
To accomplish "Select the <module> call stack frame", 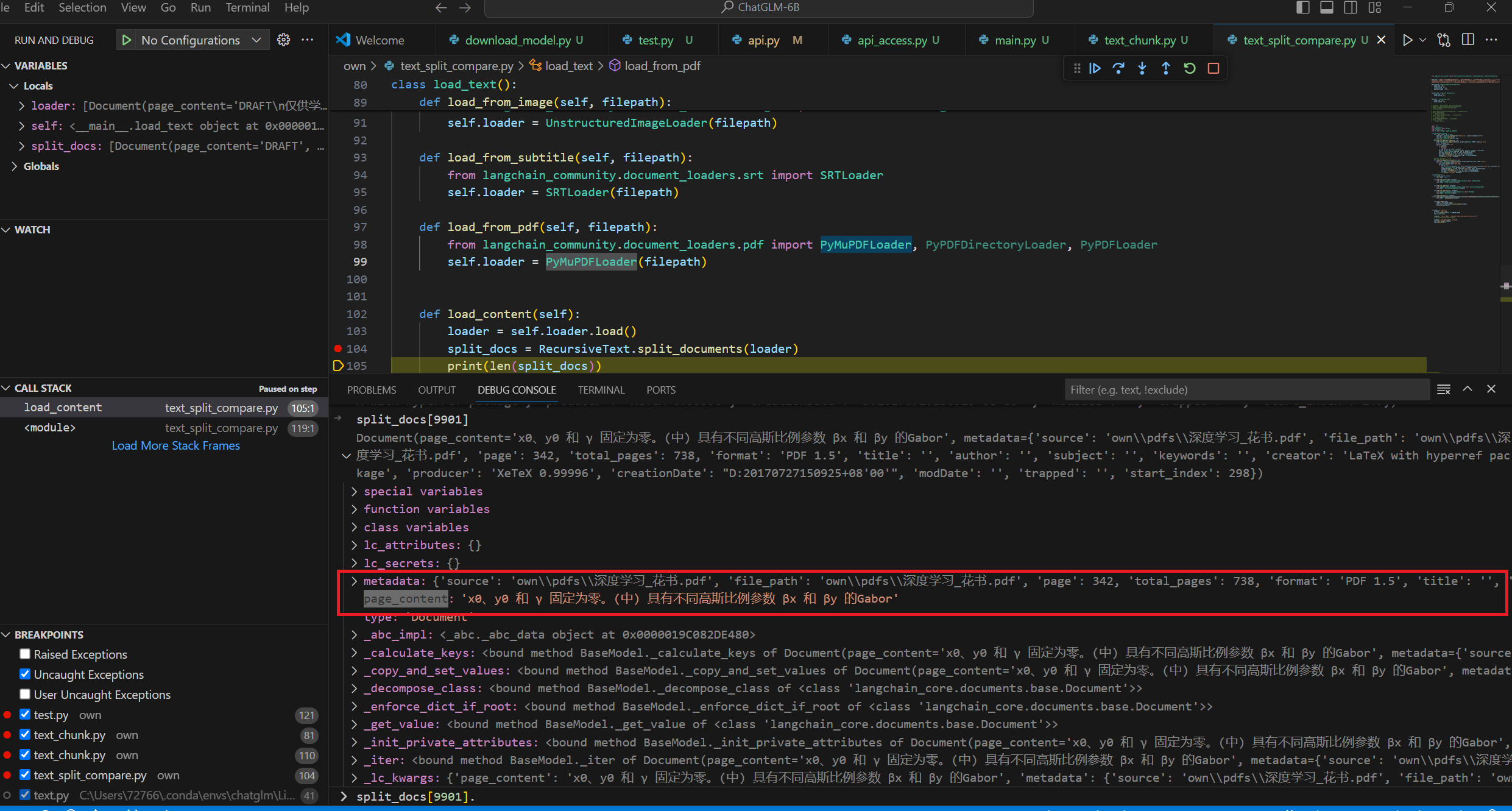I will point(50,428).
